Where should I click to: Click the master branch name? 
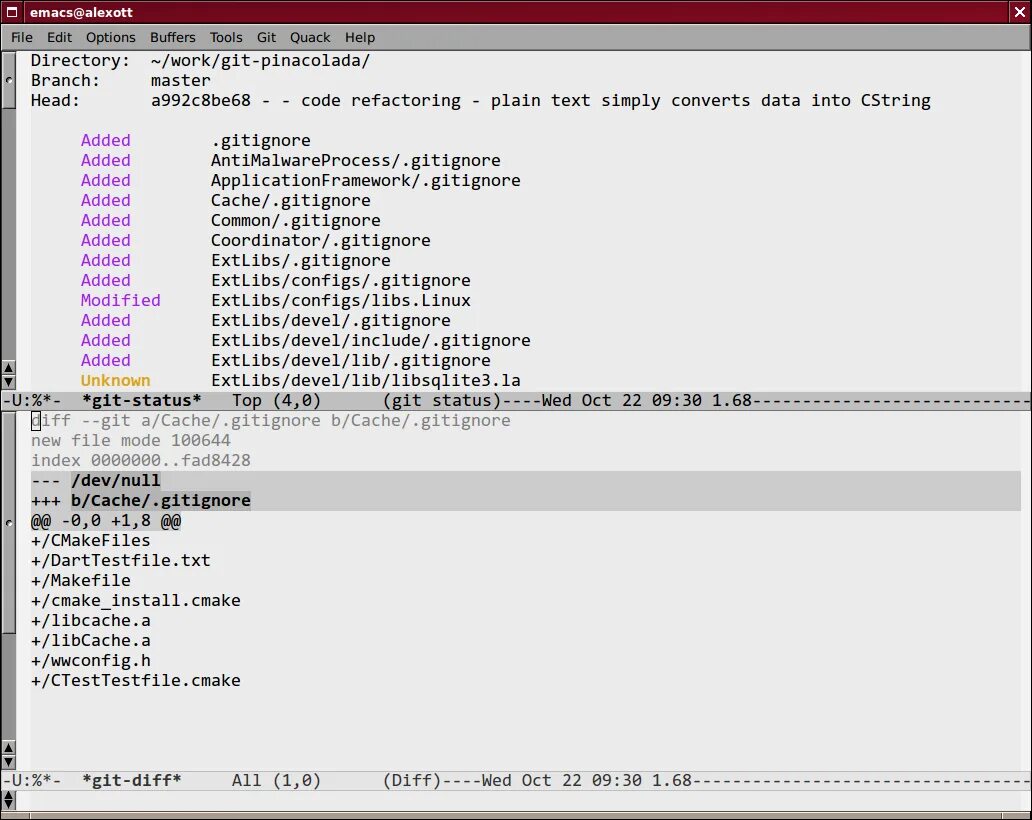point(180,80)
